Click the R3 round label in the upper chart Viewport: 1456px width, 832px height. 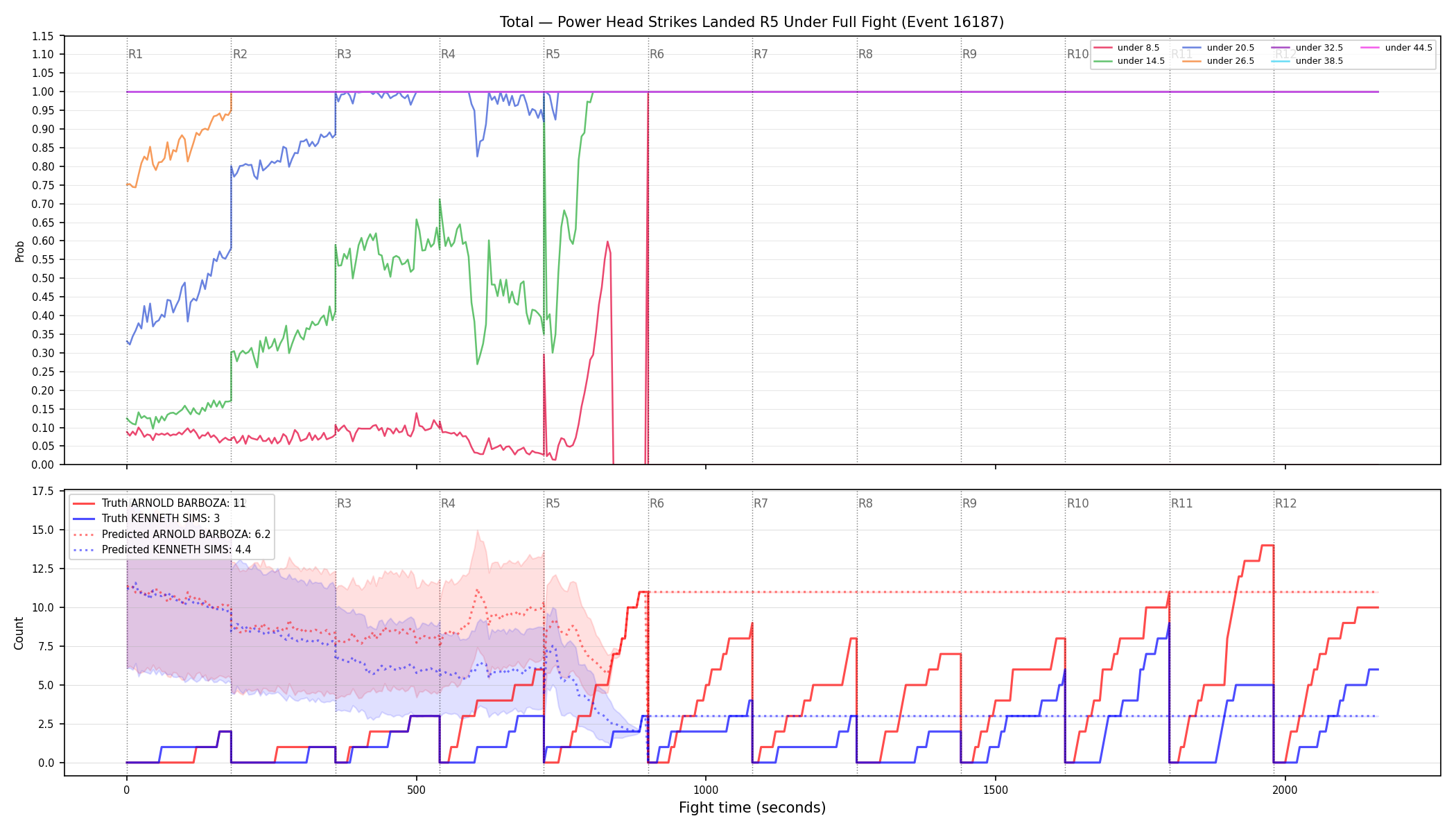tap(344, 54)
